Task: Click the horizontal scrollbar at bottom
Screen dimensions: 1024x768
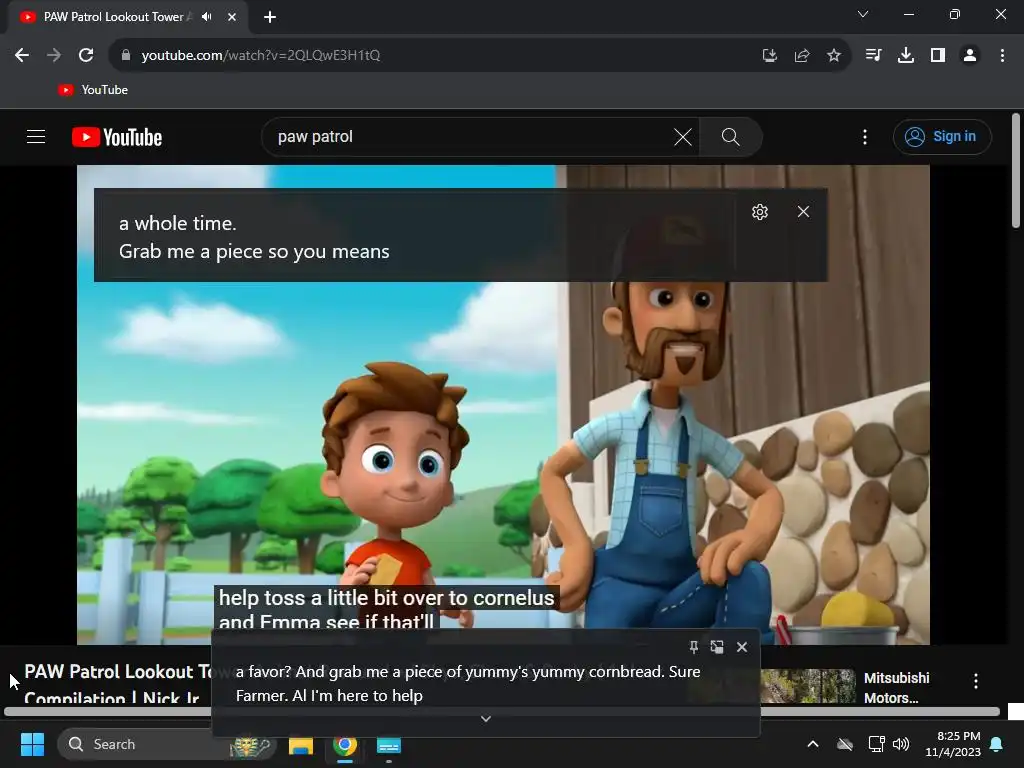Action: [502, 712]
